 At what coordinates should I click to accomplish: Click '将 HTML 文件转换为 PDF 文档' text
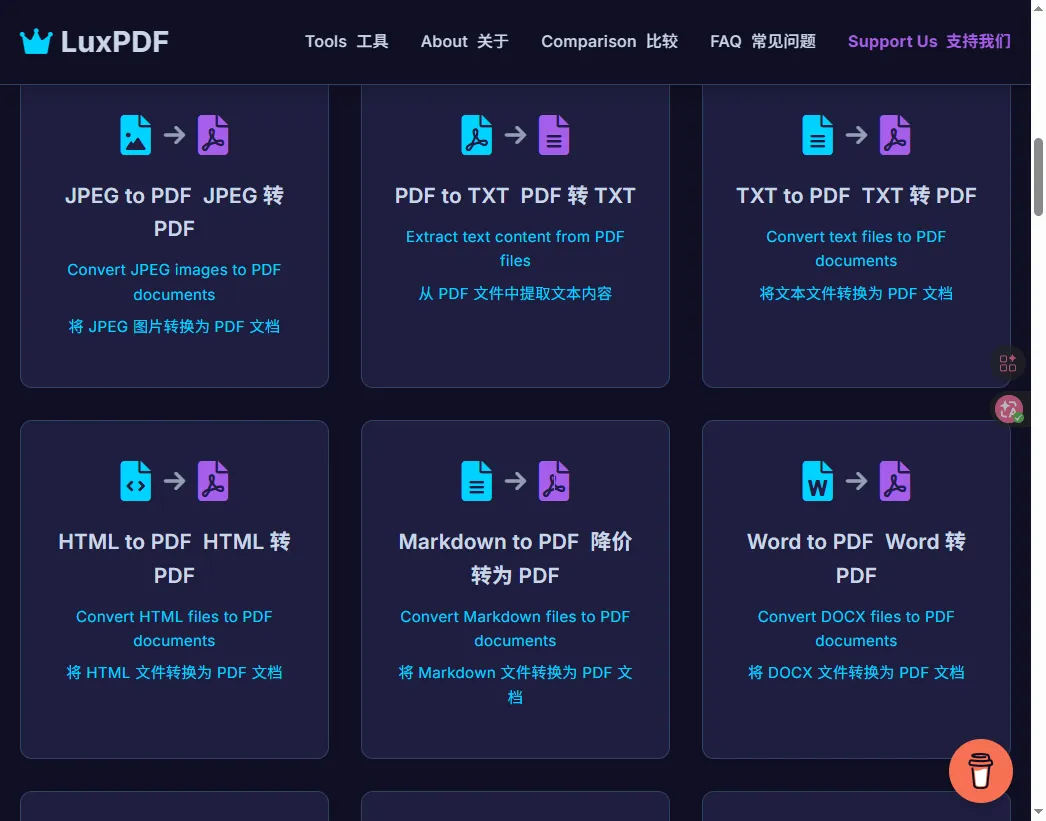coord(174,672)
